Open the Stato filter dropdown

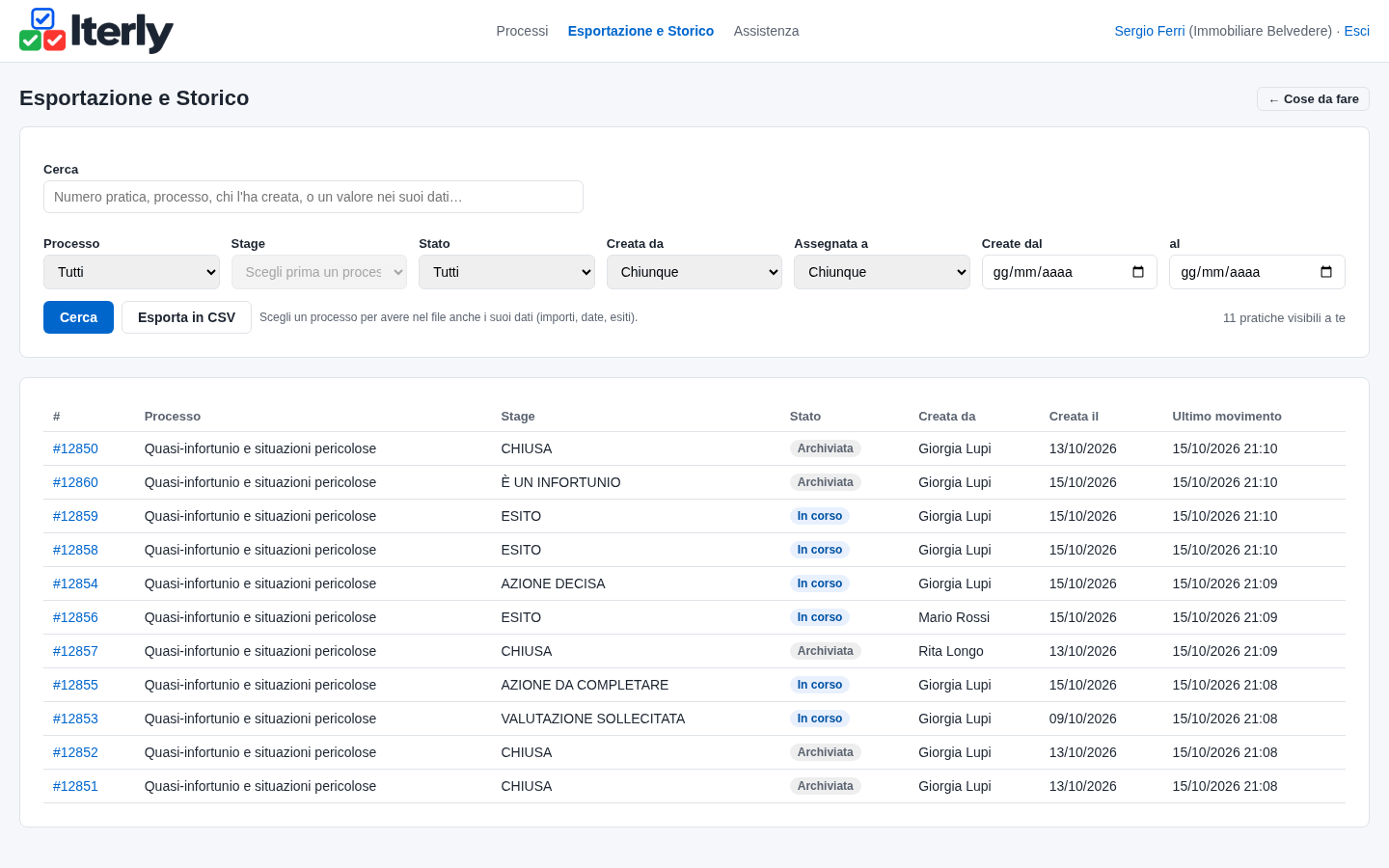[506, 272]
